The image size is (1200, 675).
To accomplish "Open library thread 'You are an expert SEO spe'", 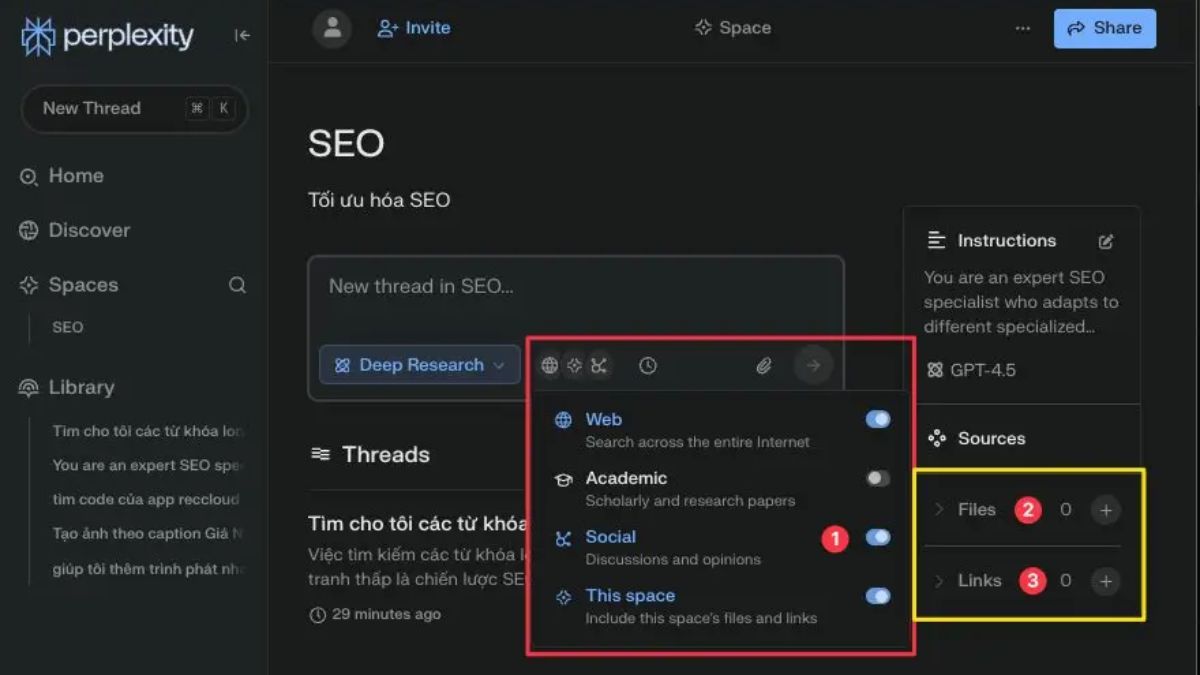I will coord(146,465).
